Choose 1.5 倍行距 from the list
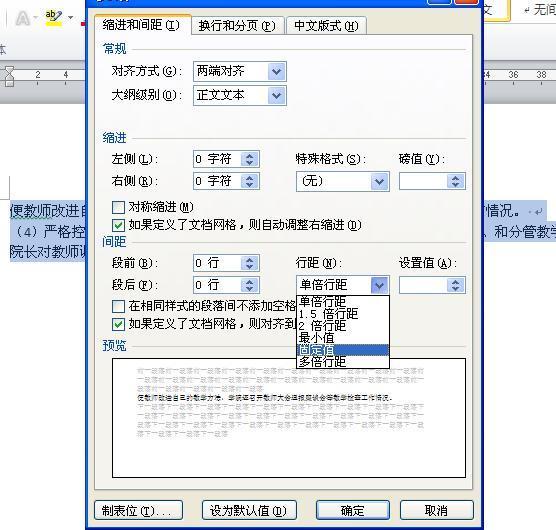Screen dimensions: 556x530 [x=343, y=314]
